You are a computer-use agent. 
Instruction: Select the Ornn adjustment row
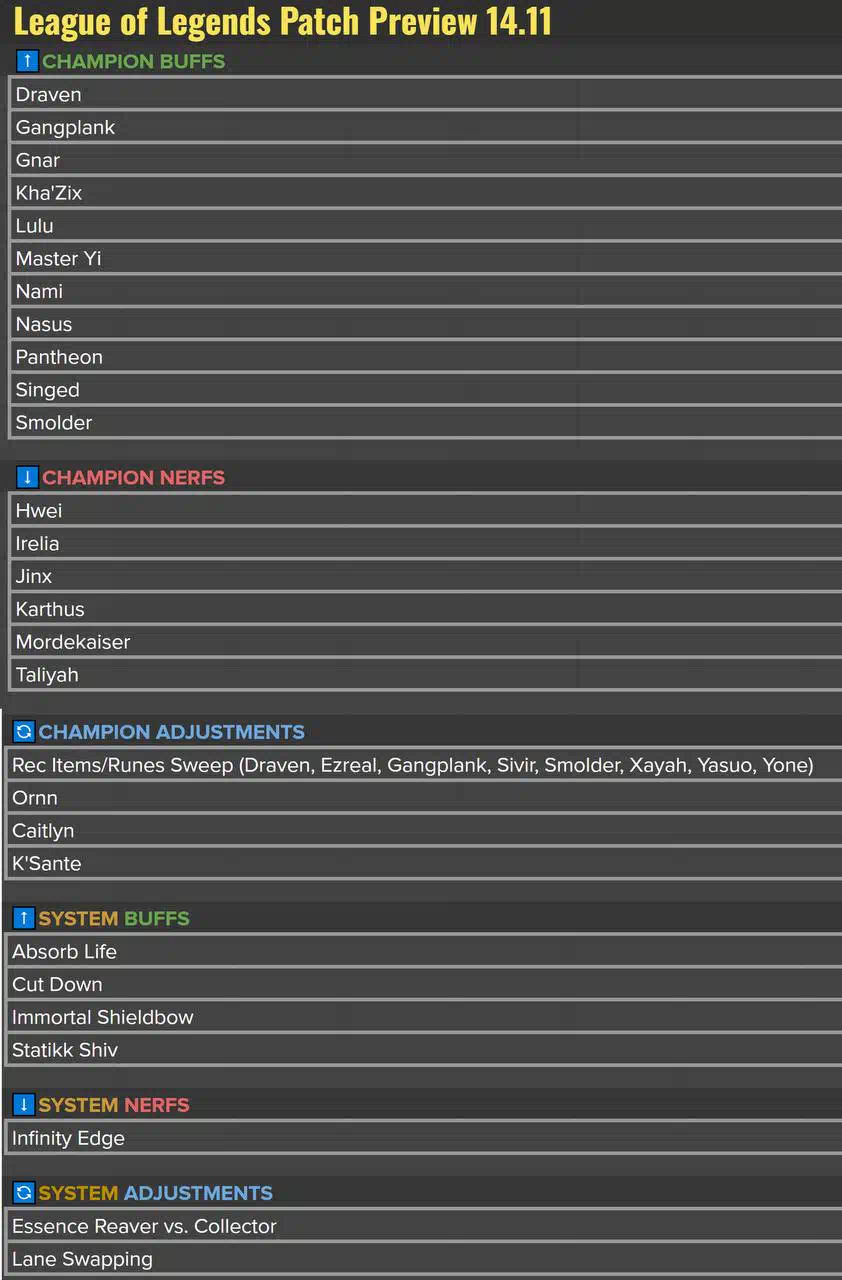click(424, 798)
